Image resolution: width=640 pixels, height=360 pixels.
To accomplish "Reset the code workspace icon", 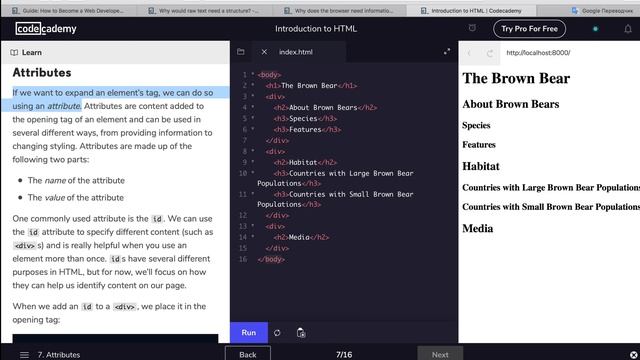I will pyautogui.click(x=277, y=333).
